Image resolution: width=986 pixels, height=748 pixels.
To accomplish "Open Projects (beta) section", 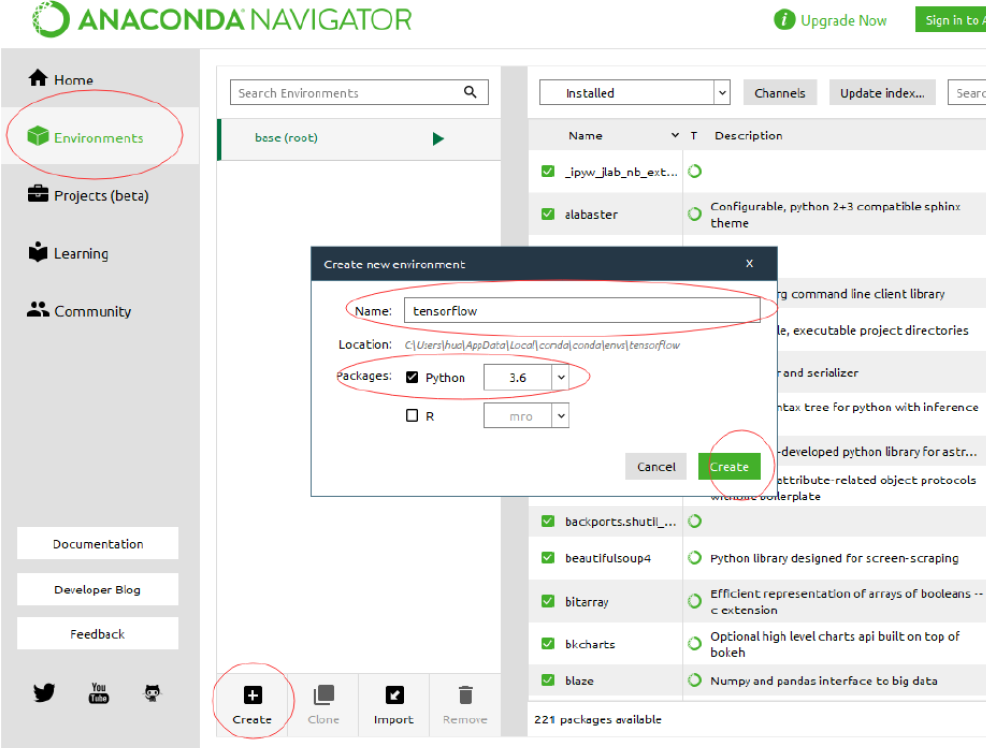I will (x=88, y=195).
